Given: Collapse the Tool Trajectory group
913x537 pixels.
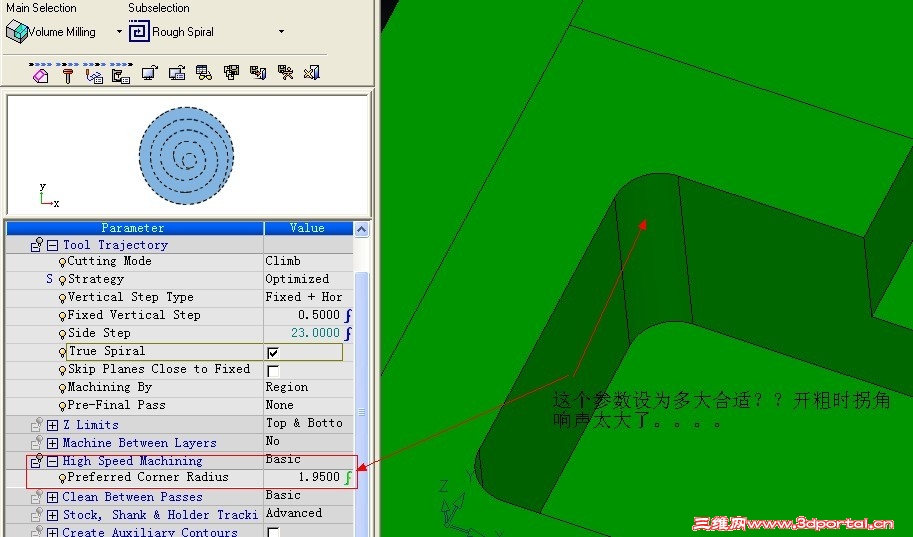Looking at the screenshot, I should click(x=52, y=246).
